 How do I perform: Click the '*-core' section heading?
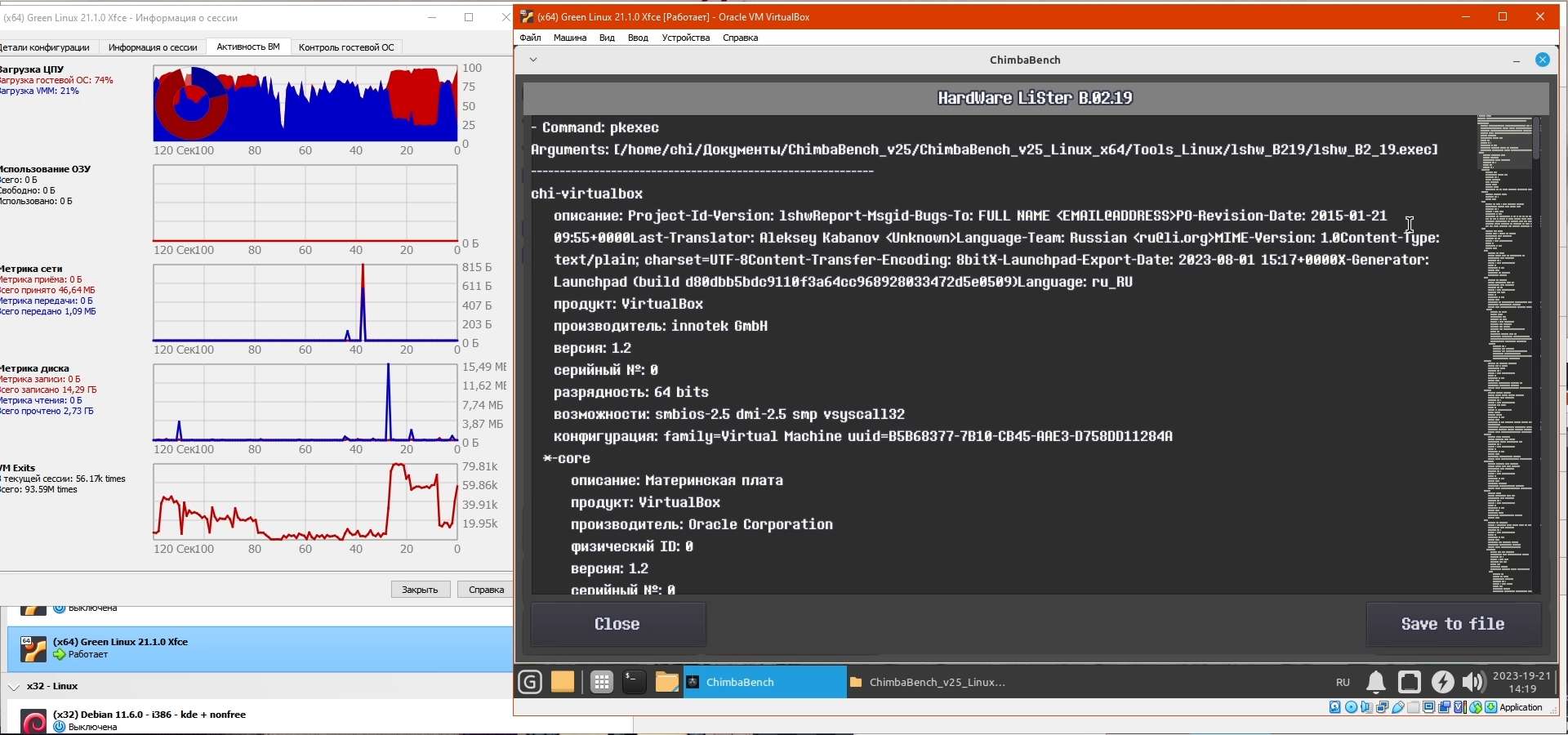pos(567,458)
